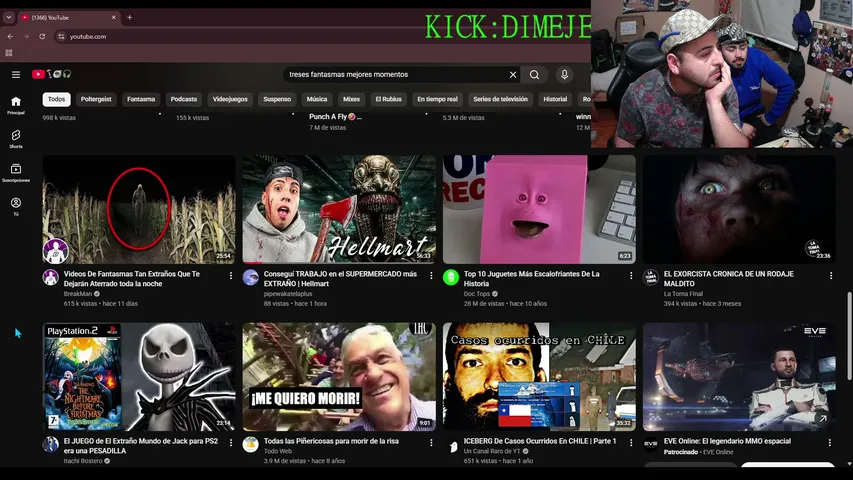Open the apps grid in bookmarks bar
The image size is (853, 480).
pyautogui.click(x=9, y=53)
